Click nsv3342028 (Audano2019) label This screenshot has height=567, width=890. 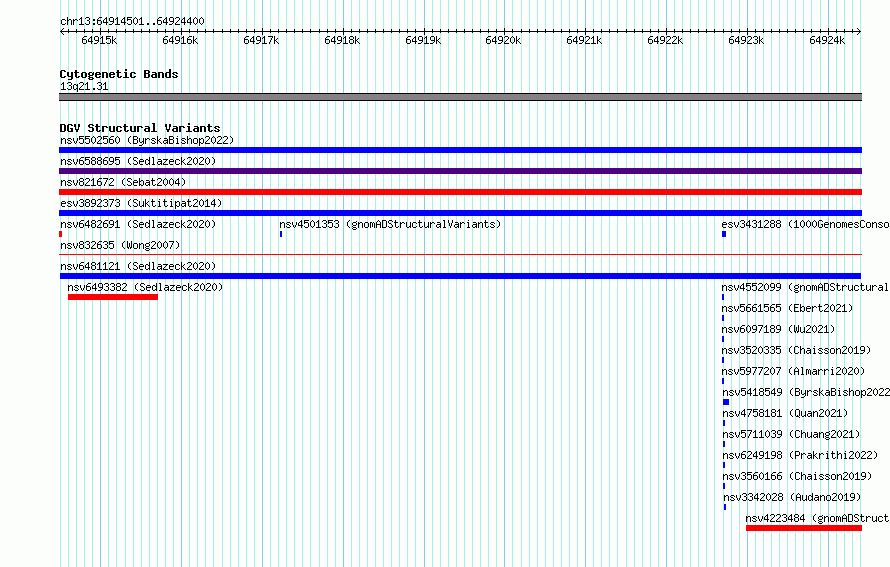coord(792,497)
